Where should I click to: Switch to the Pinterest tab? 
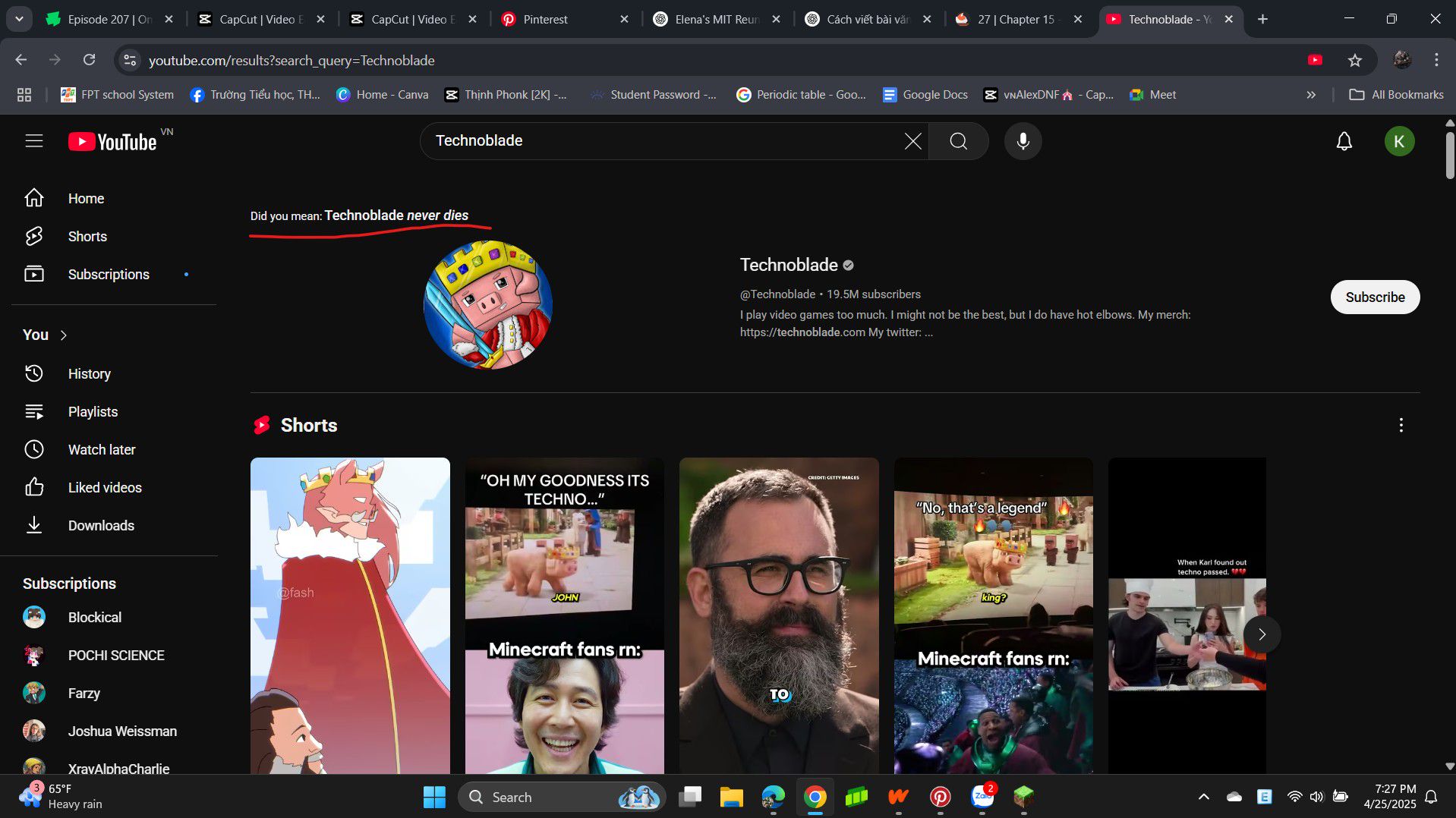tap(566, 19)
